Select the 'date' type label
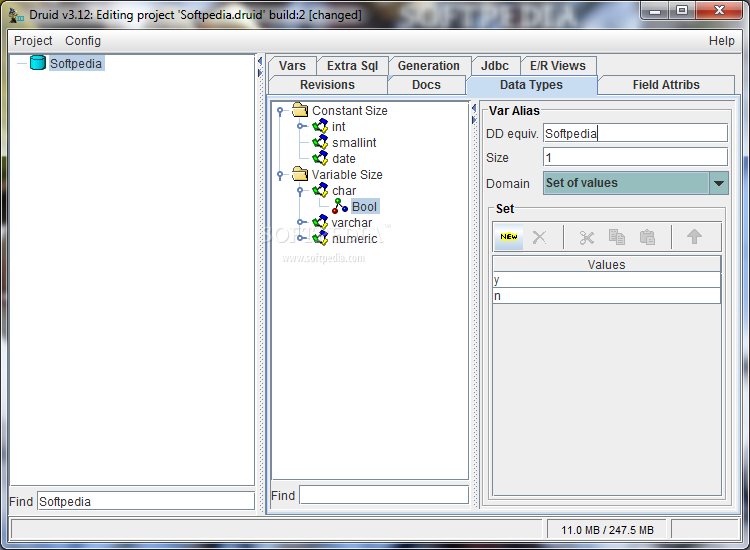The height and width of the screenshot is (550, 750). tap(343, 158)
